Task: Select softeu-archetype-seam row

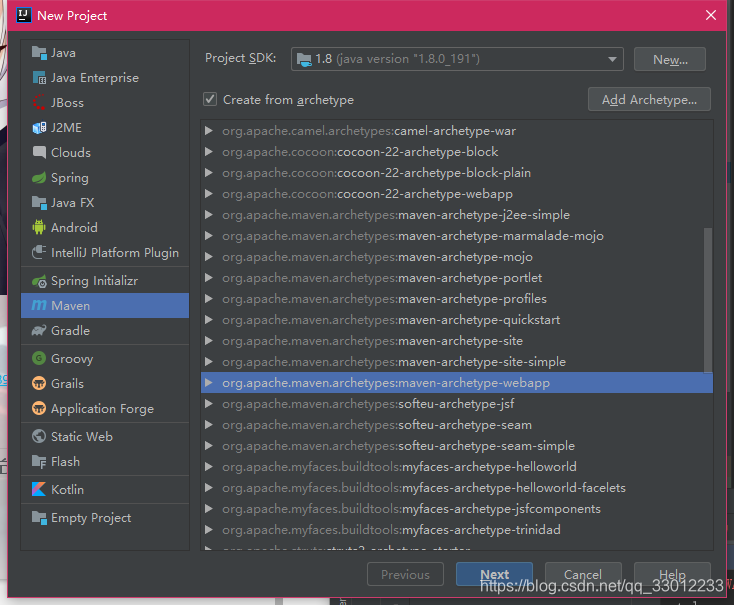Action: tap(457, 425)
